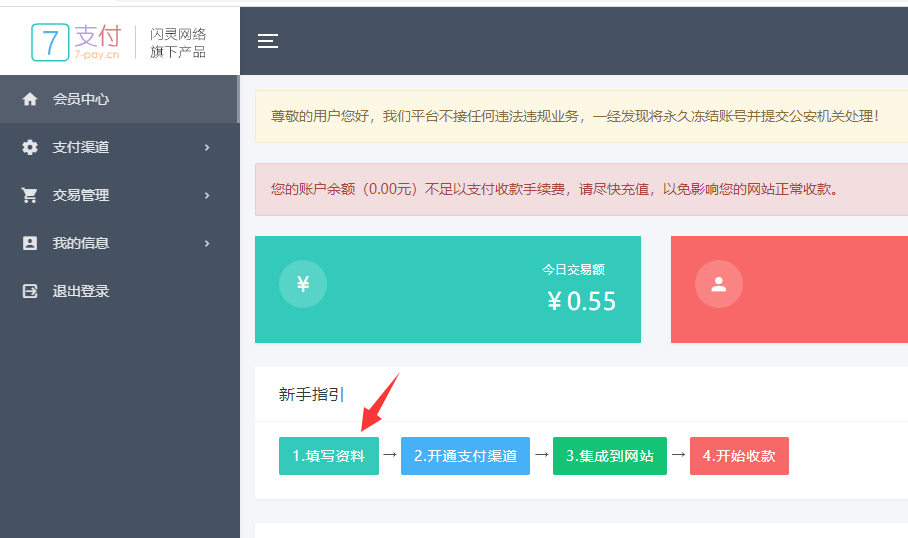Click the logout icon beside 退出登录

[x=30, y=291]
